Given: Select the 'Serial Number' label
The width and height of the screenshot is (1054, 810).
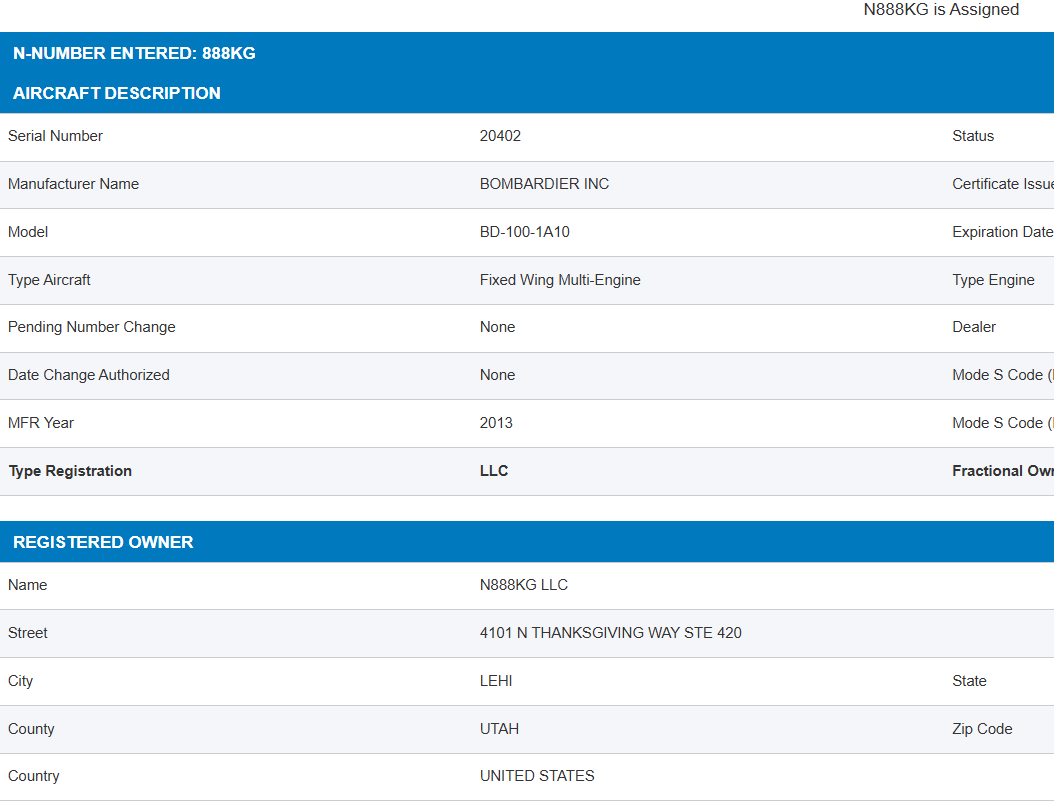Looking at the screenshot, I should (55, 136).
